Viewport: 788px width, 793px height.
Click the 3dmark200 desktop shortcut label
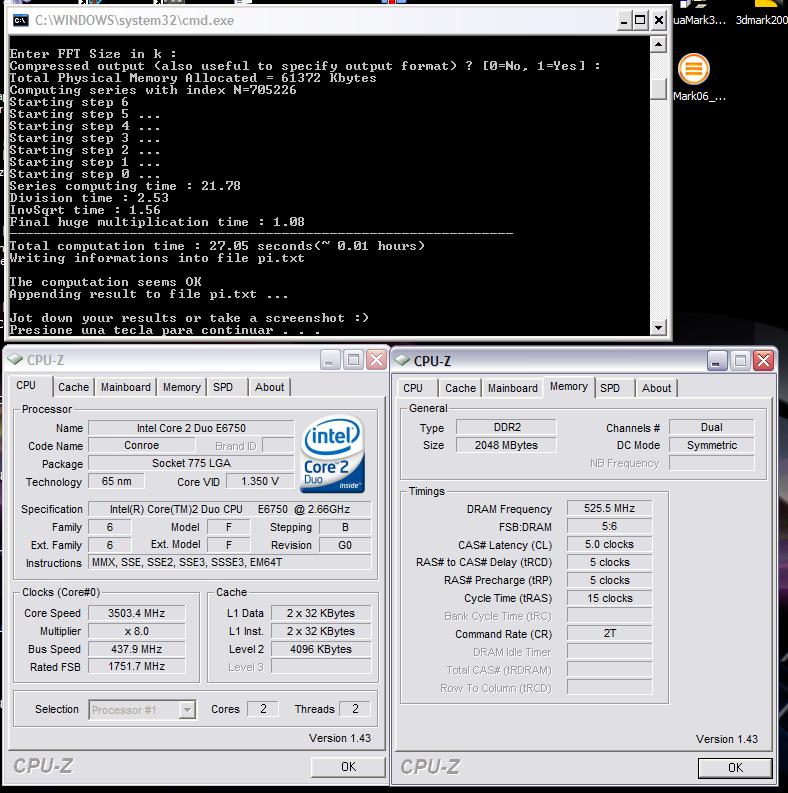click(x=761, y=20)
